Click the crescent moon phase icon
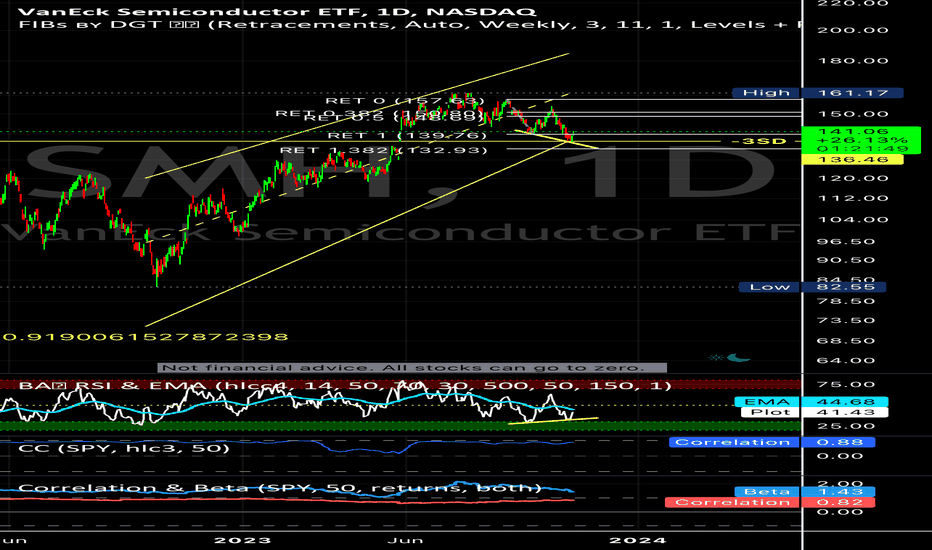The width and height of the screenshot is (932, 550). coord(738,357)
